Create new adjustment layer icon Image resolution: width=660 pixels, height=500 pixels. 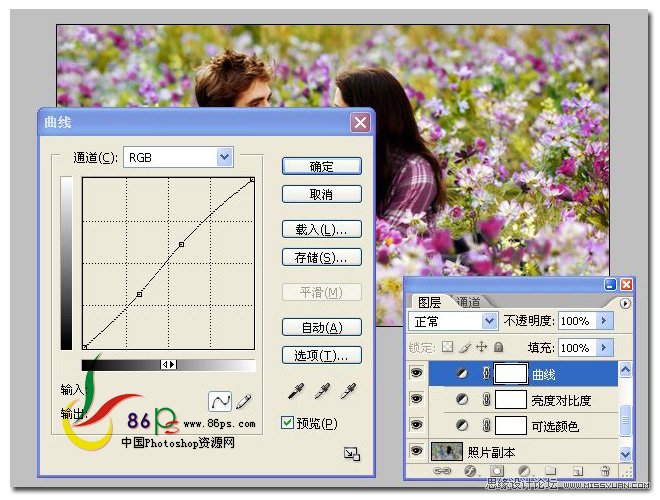point(524,471)
